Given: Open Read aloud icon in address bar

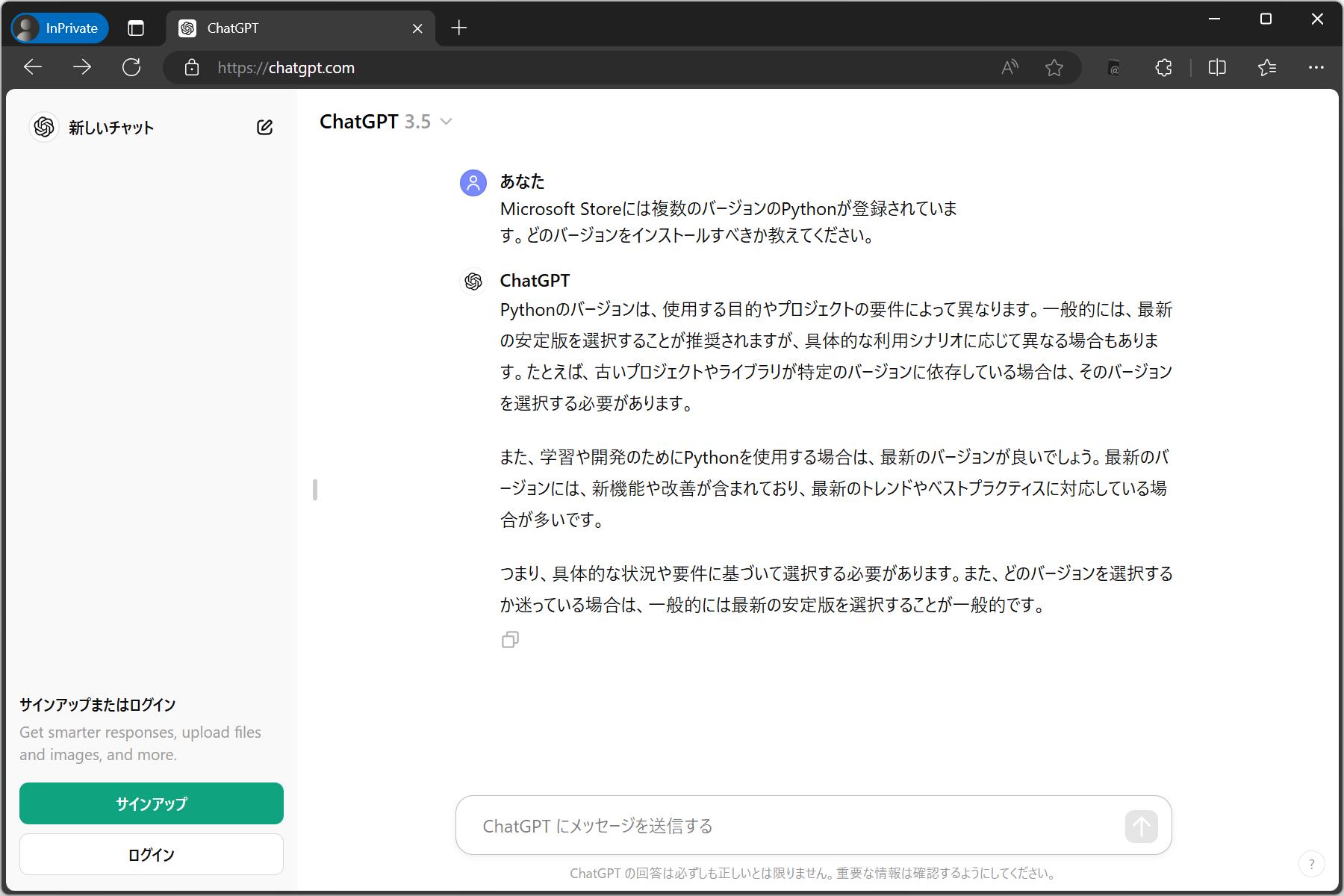Looking at the screenshot, I should tap(1009, 67).
